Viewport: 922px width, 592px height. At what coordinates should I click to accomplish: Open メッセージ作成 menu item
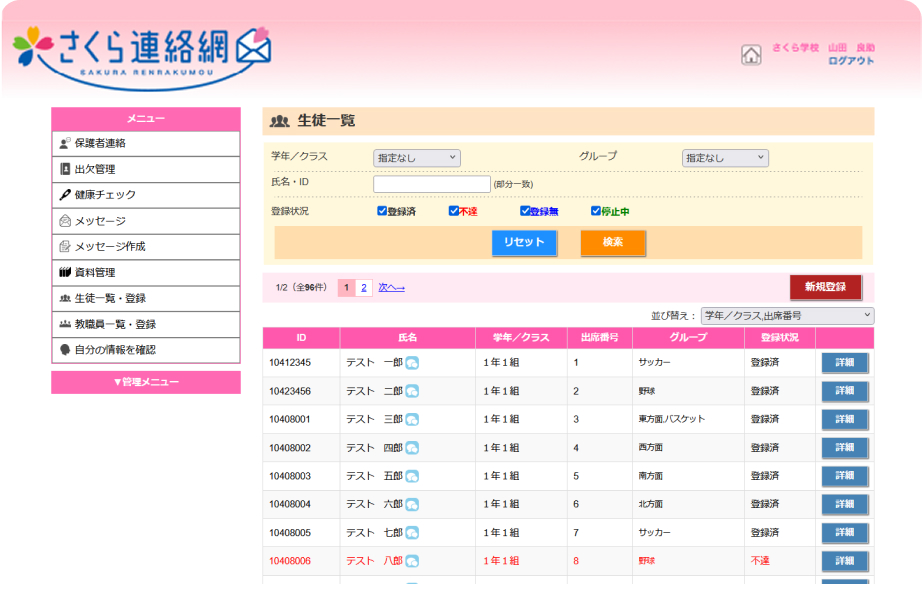point(146,247)
